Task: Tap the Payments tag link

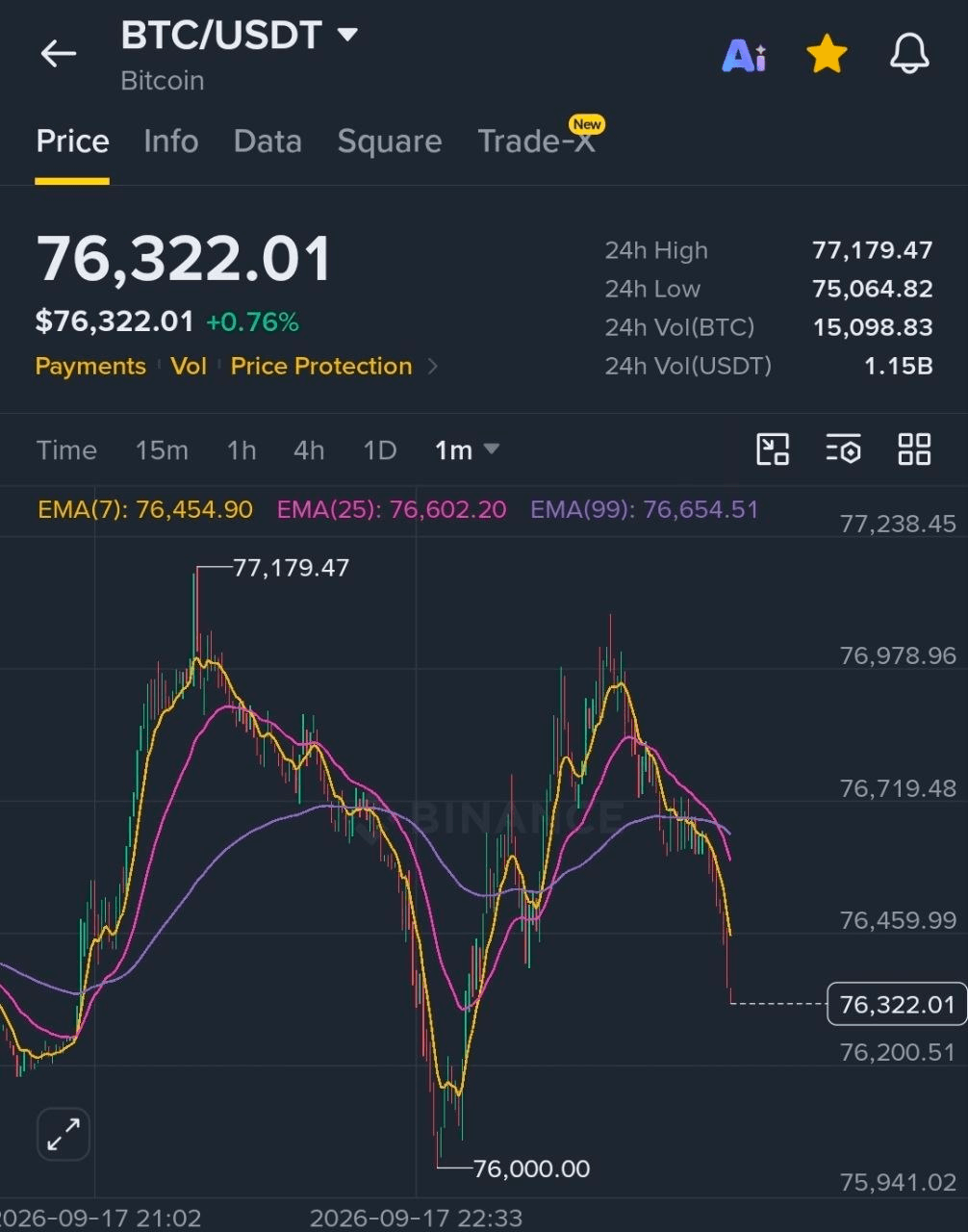Action: (90, 366)
